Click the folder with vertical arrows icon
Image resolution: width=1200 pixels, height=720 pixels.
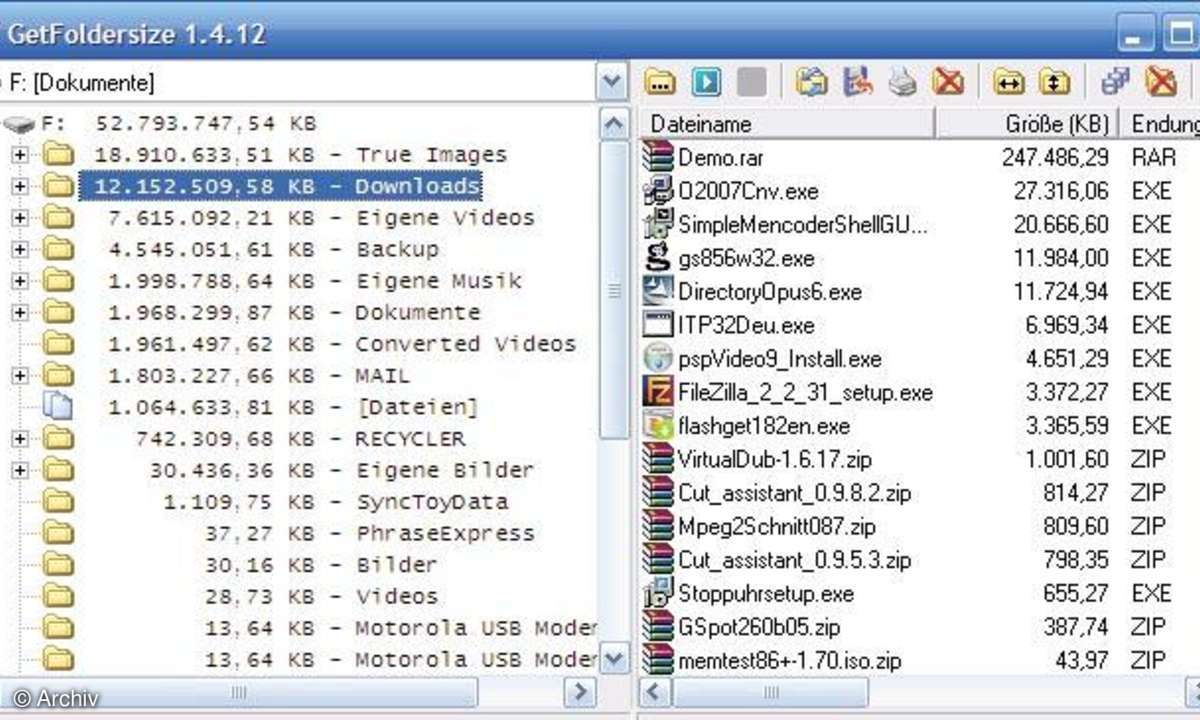(x=1054, y=82)
